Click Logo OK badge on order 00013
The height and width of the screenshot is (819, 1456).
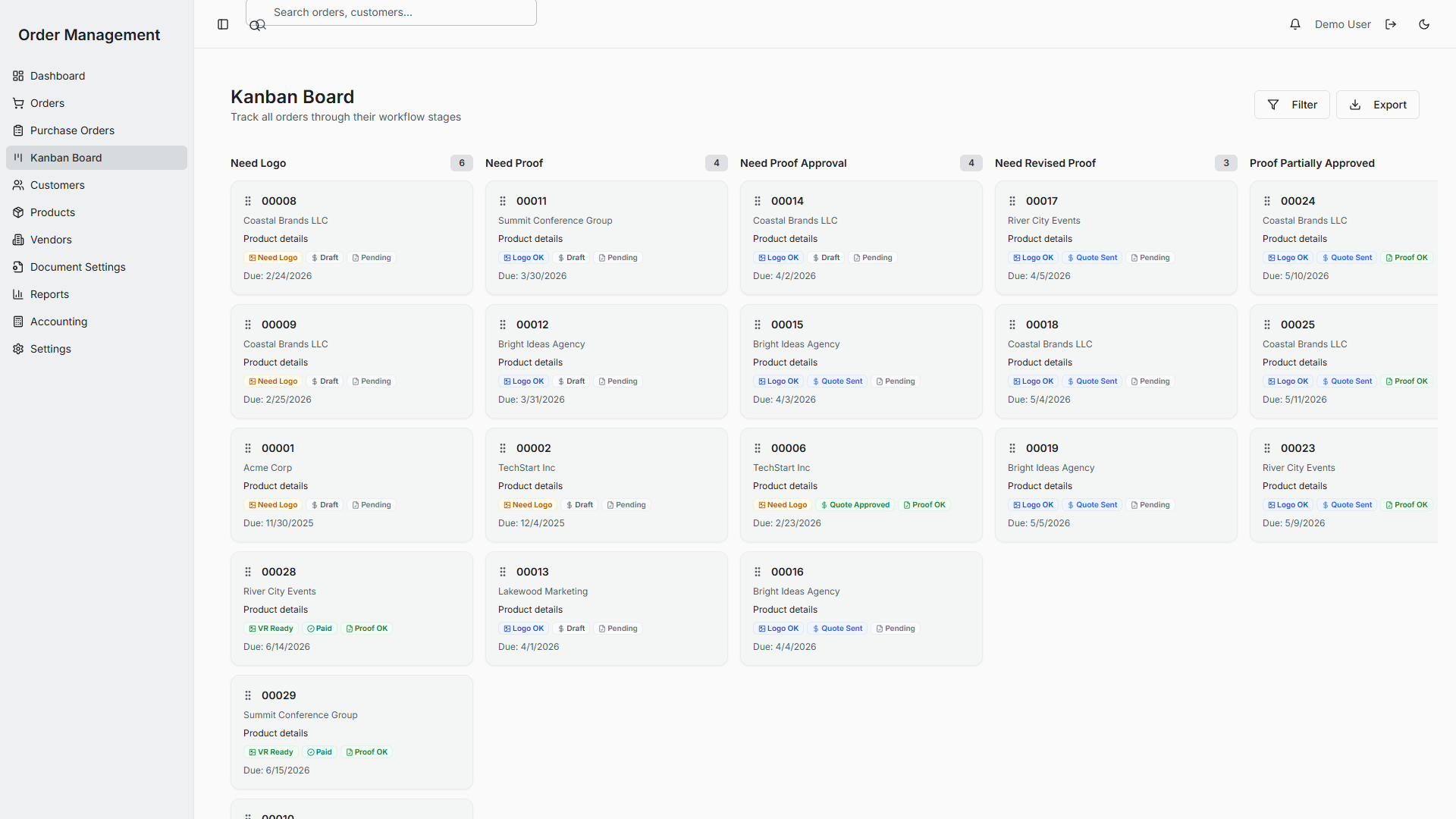pyautogui.click(x=523, y=629)
